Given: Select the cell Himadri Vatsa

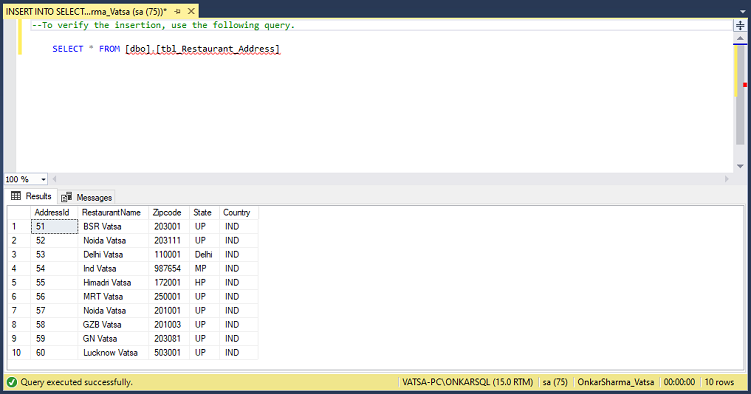Looking at the screenshot, I should point(113,282).
